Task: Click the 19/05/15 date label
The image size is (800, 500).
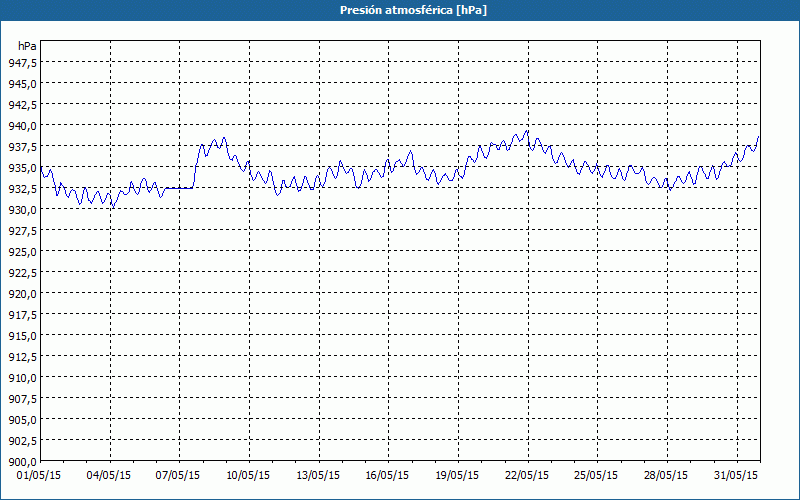Action: click(x=457, y=475)
